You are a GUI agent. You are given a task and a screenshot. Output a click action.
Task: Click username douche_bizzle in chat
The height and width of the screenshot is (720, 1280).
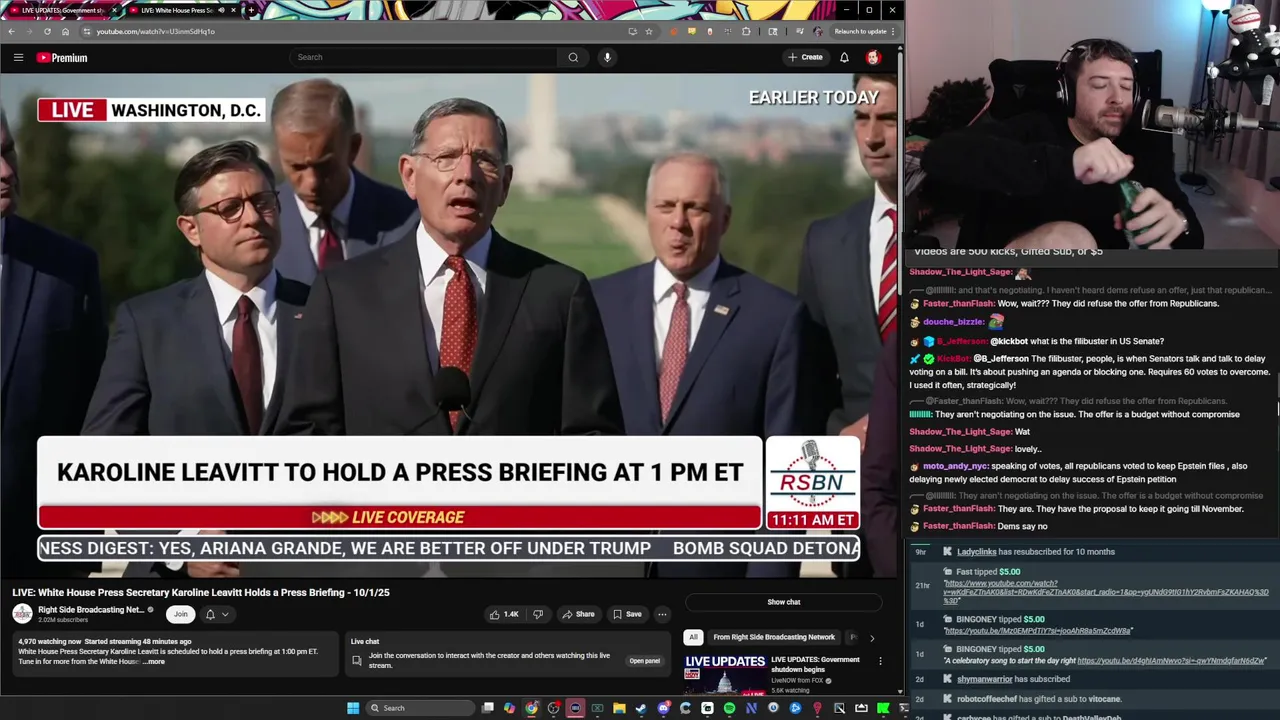pos(953,322)
